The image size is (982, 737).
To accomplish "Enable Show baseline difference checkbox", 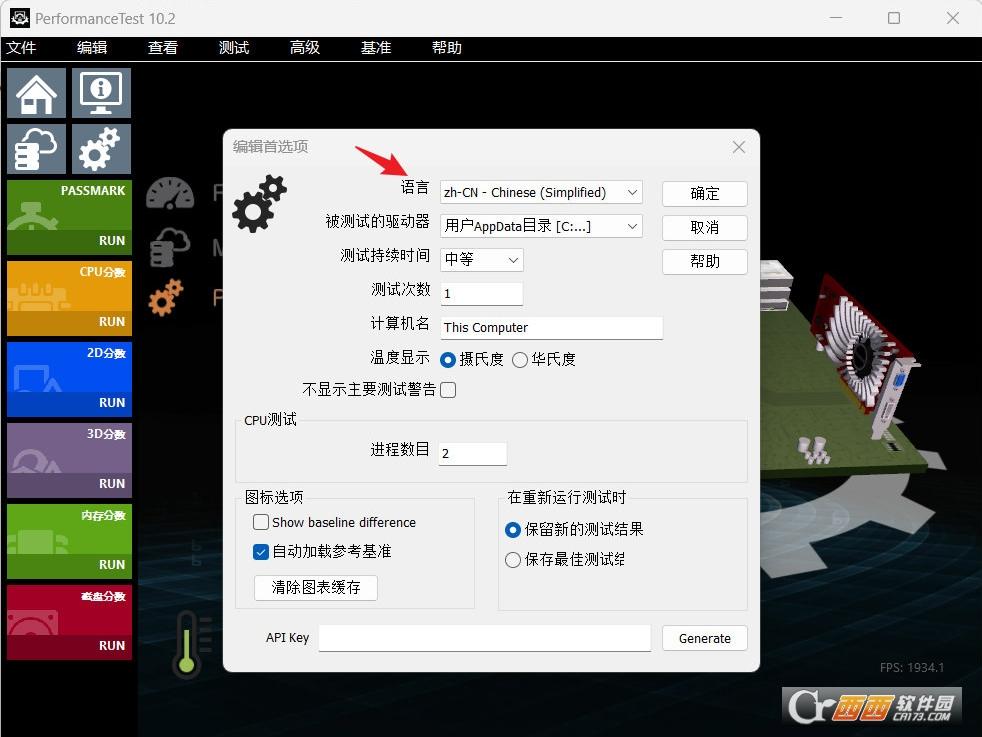I will 261,522.
